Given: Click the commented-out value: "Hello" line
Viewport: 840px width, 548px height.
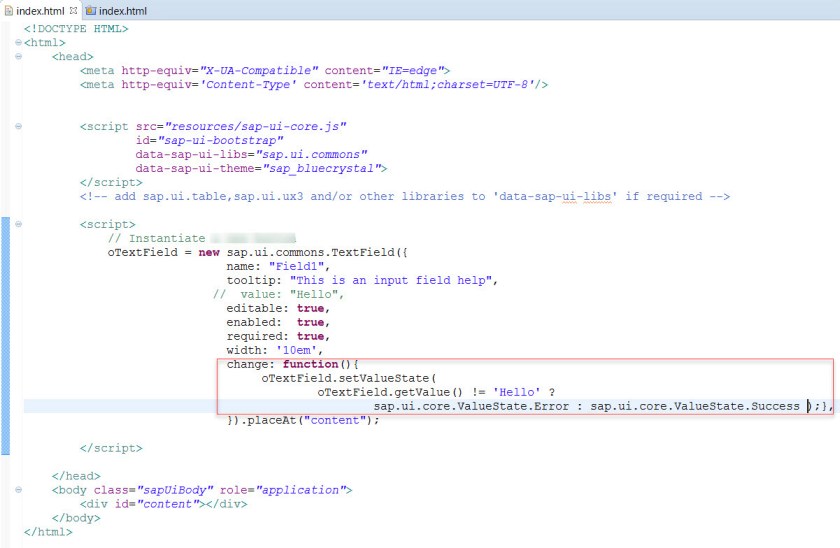Looking at the screenshot, I should [x=278, y=294].
